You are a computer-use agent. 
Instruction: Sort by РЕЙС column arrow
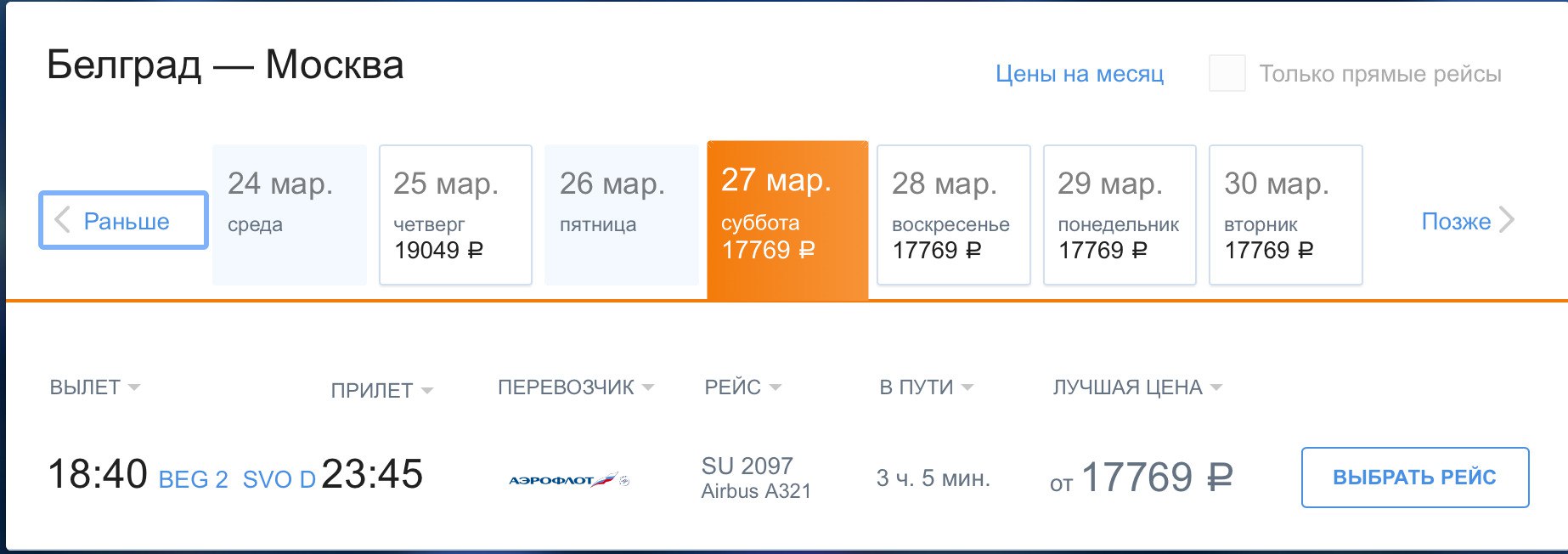(775, 387)
